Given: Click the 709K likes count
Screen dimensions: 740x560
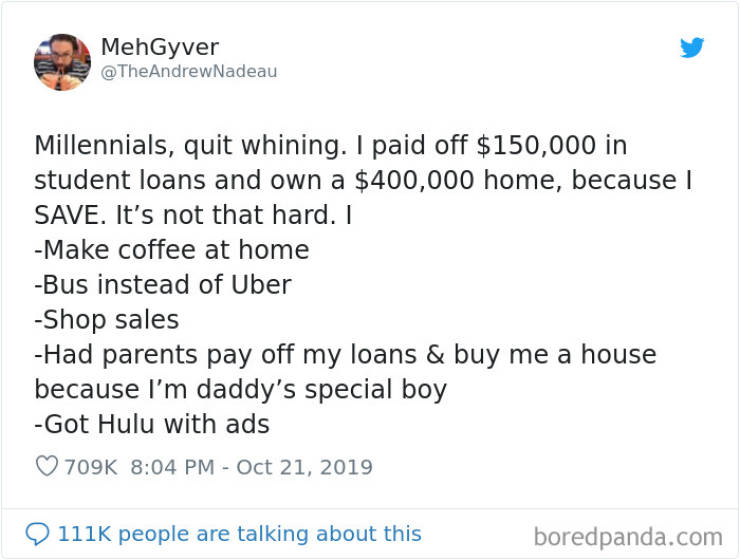Looking at the screenshot, I should pyautogui.click(x=91, y=466).
